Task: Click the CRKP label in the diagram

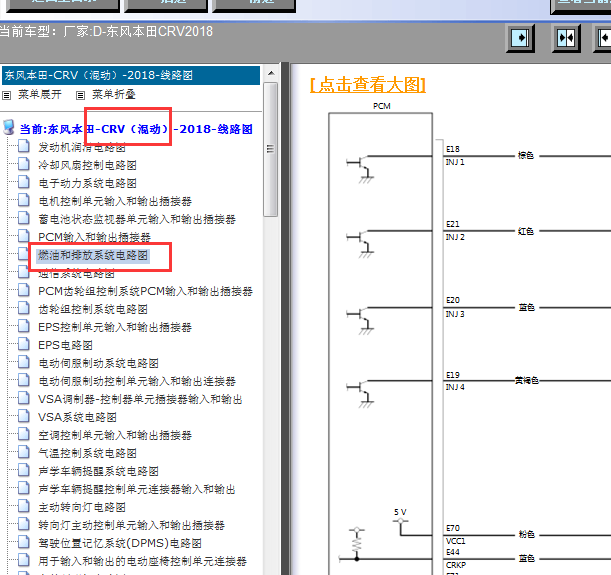Action: [x=456, y=565]
